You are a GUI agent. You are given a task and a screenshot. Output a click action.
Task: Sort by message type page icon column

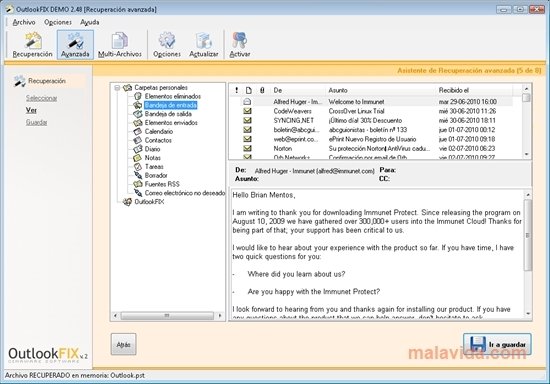[249, 90]
